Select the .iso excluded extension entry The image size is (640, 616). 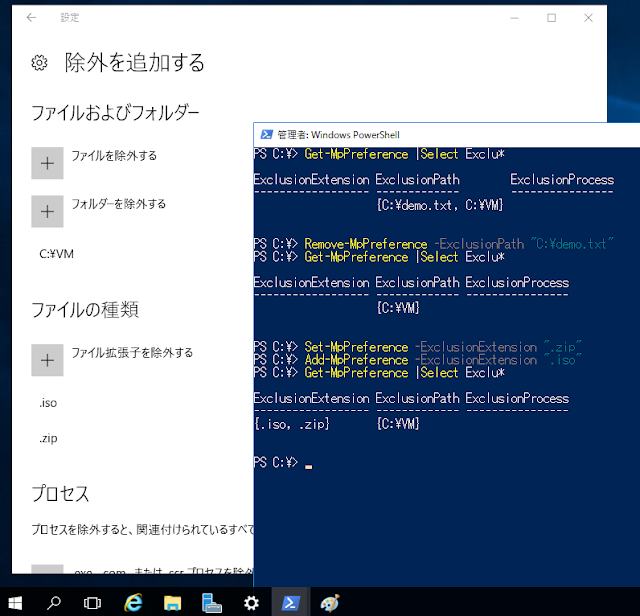pos(48,403)
